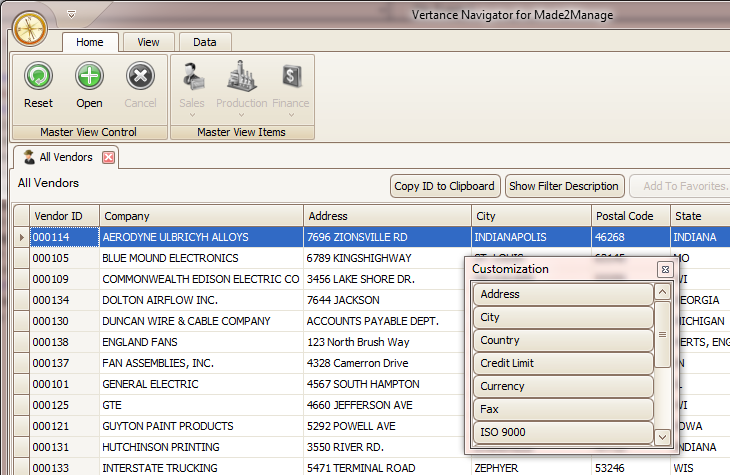Select Fax field in Customization list

pos(563,409)
